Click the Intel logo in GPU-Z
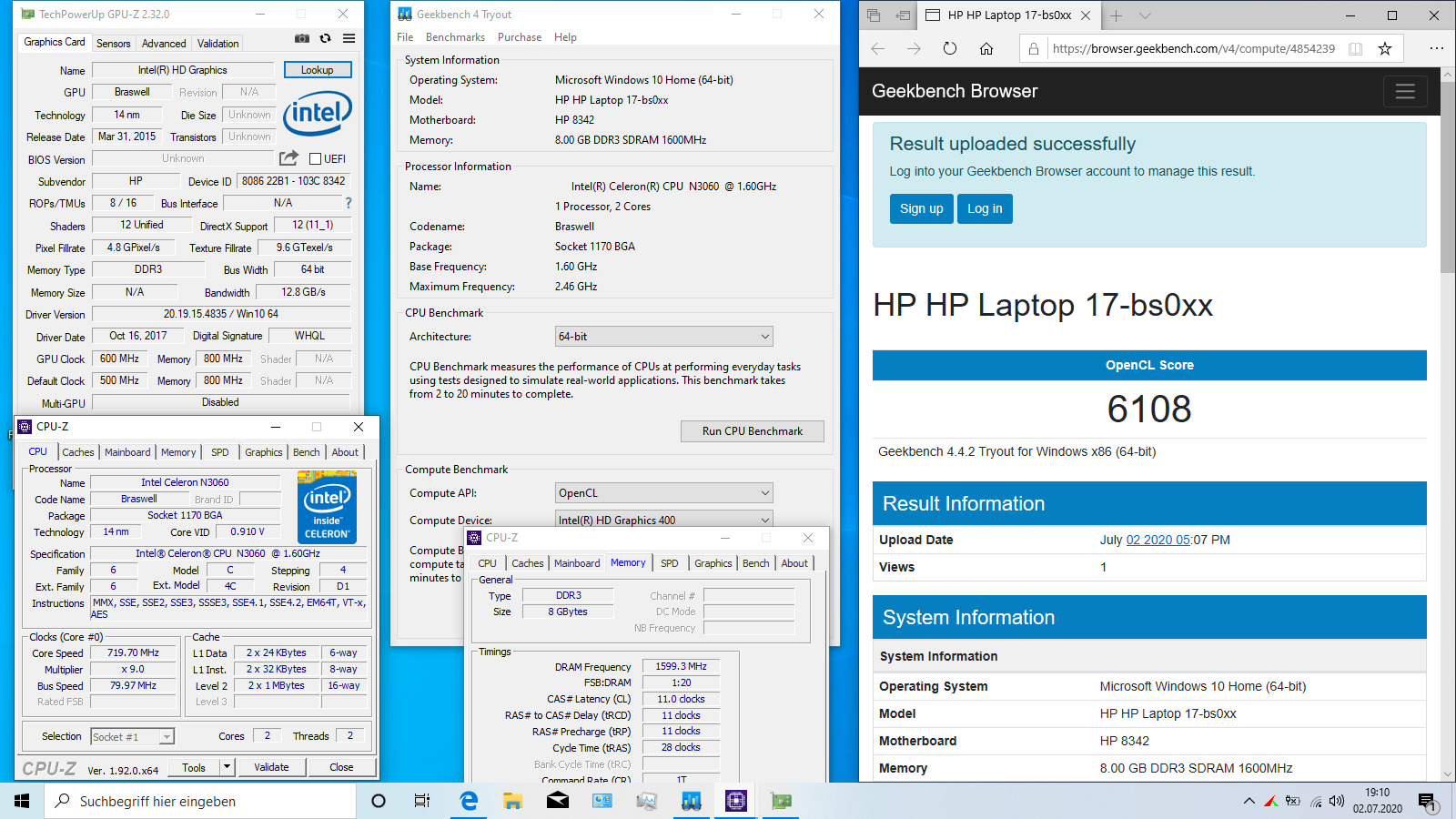 318,113
